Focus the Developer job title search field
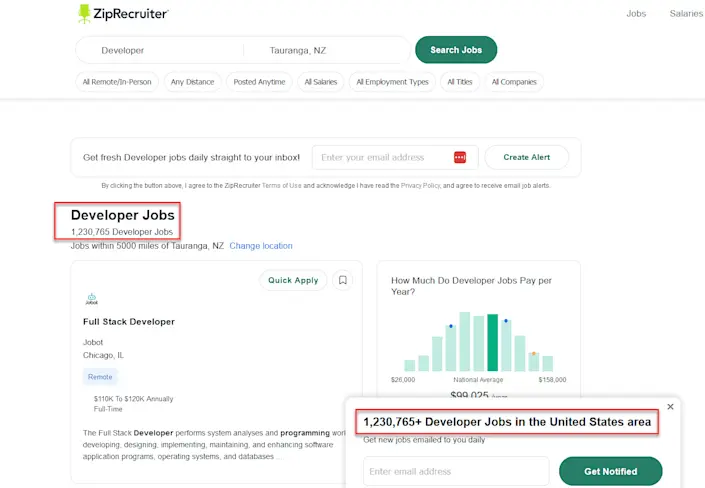705x488 pixels. click(160, 50)
